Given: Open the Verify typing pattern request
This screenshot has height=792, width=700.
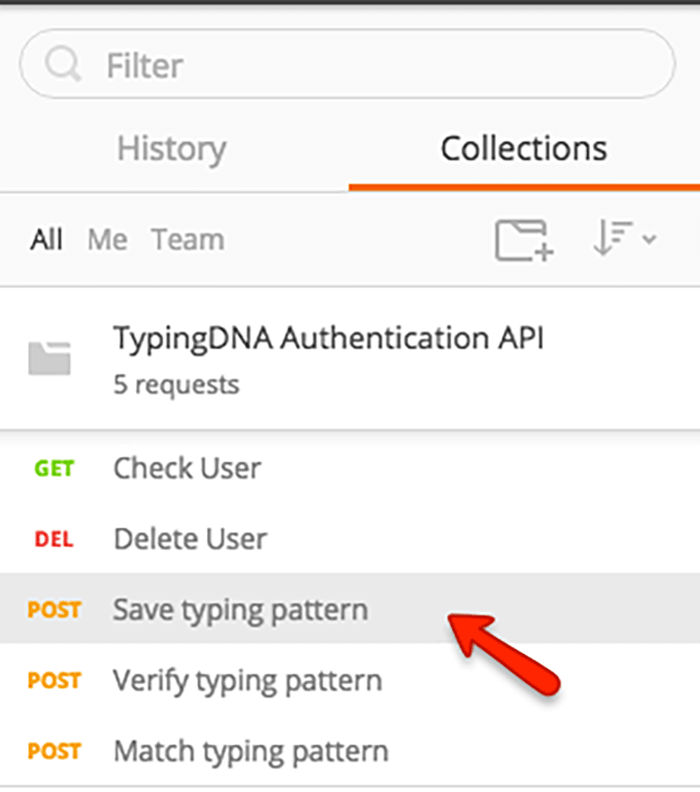Looking at the screenshot, I should (350, 680).
